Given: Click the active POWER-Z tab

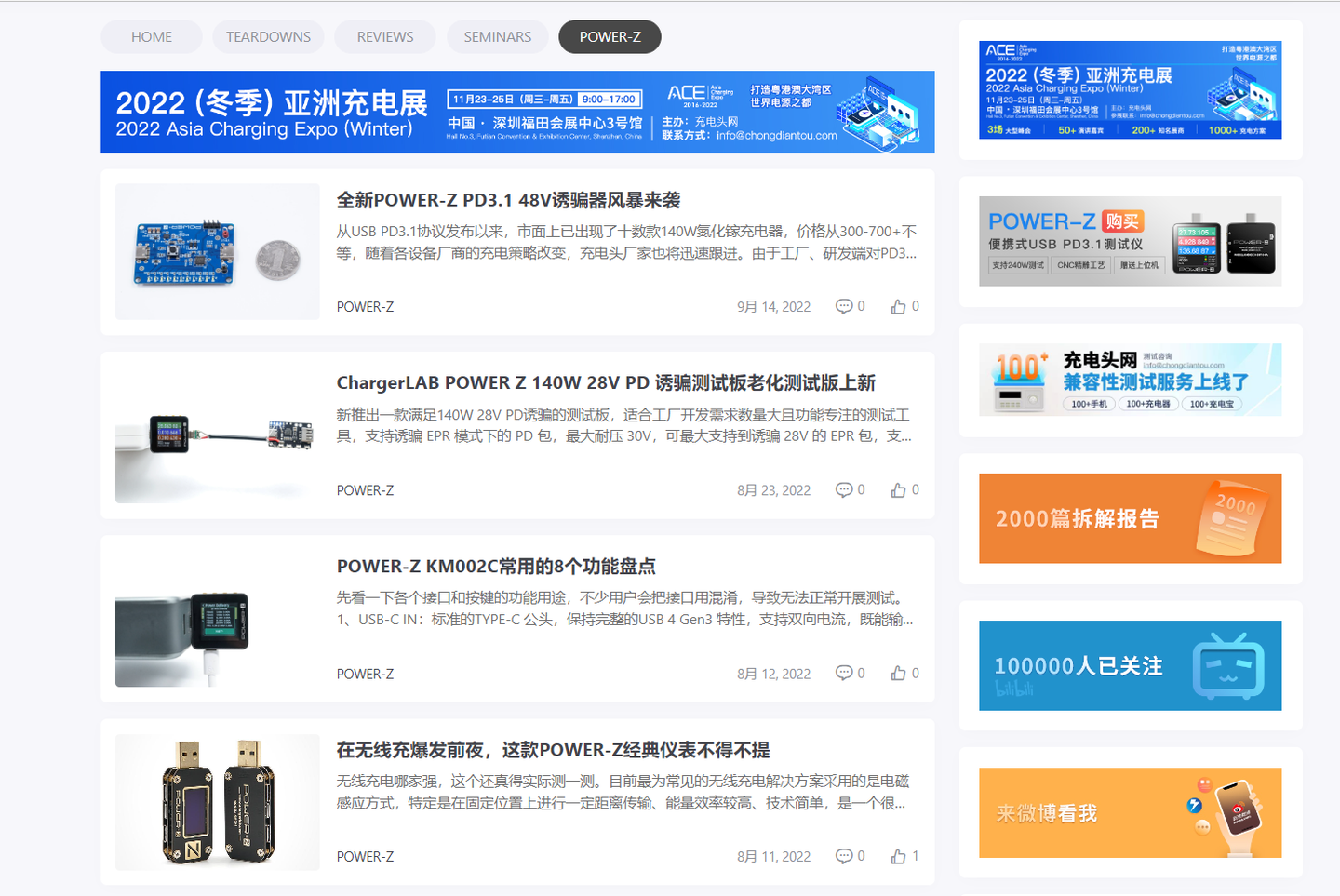Looking at the screenshot, I should pos(610,37).
